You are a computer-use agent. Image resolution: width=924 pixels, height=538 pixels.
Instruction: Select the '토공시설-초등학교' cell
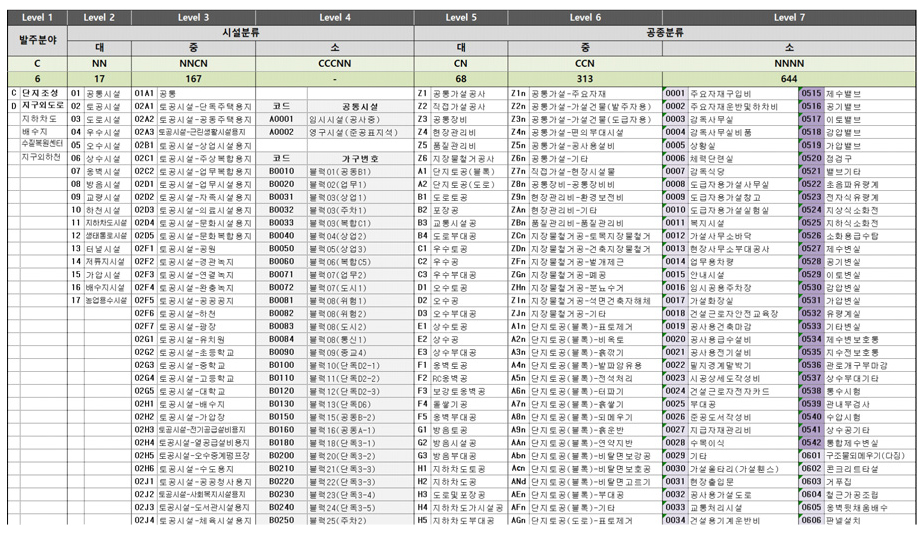coord(206,352)
